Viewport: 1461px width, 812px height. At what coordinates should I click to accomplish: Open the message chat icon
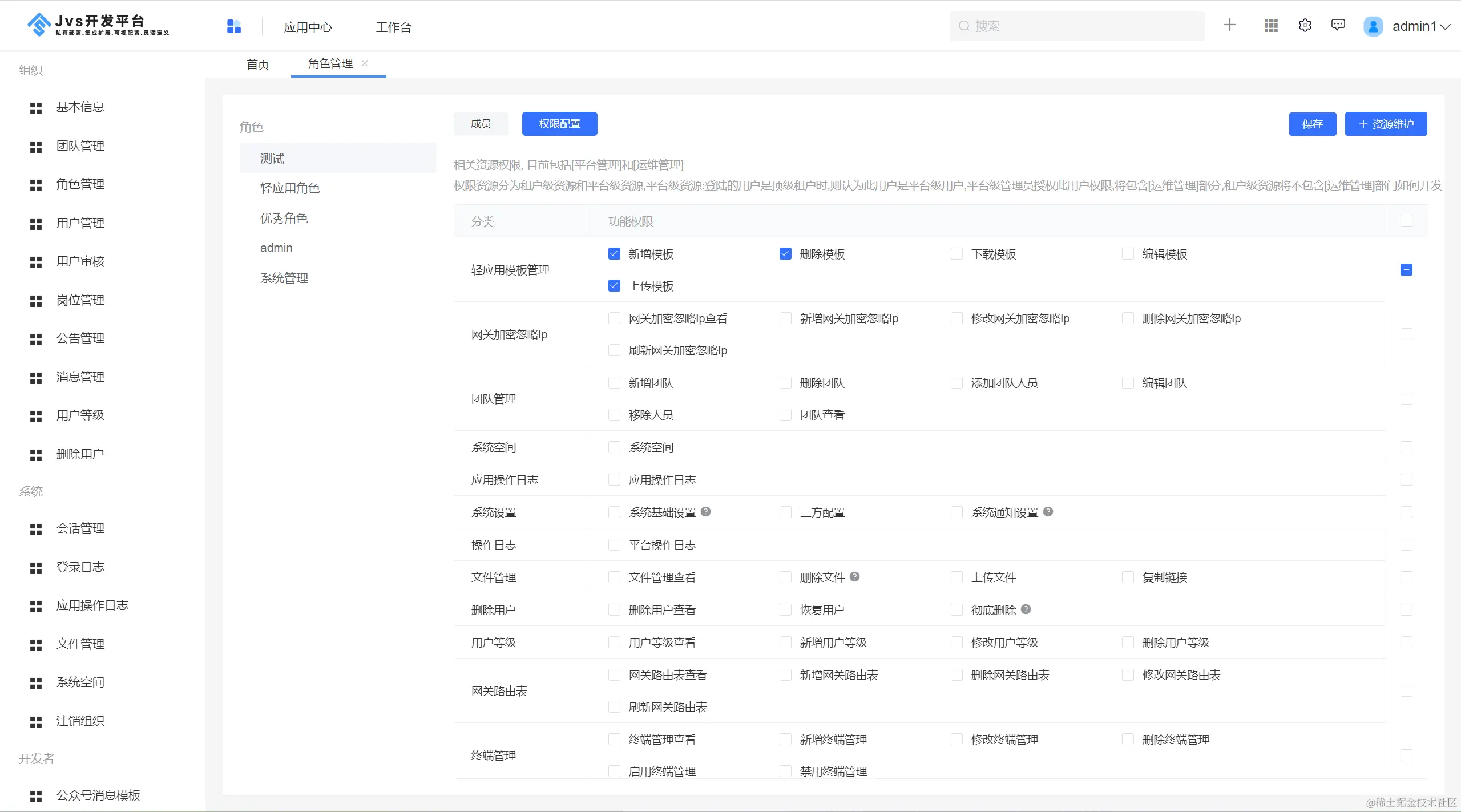[x=1338, y=25]
